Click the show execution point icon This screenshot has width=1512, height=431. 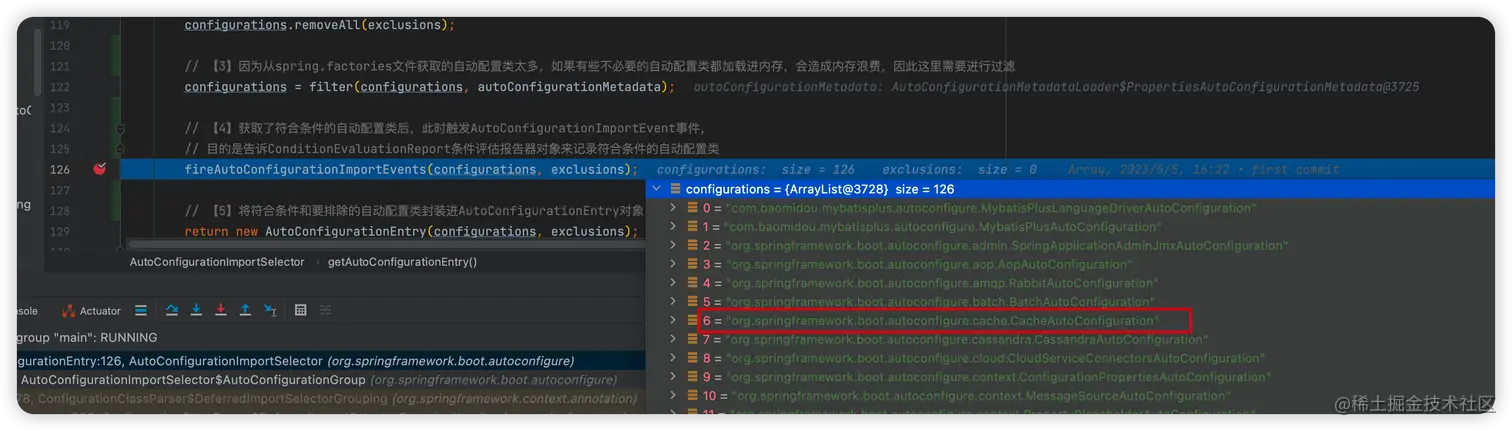pos(141,311)
